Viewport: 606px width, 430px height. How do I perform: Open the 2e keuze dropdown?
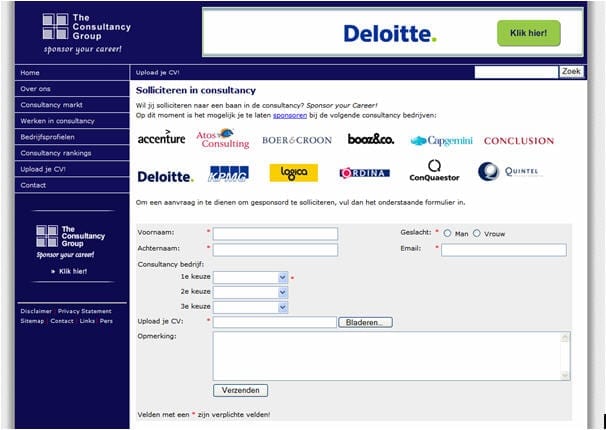click(250, 292)
